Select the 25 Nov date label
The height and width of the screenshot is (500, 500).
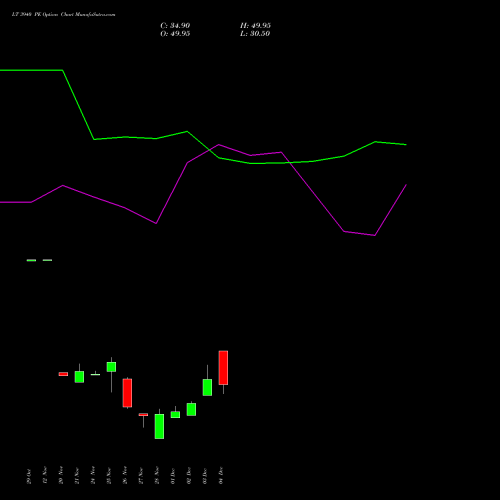(x=109, y=475)
